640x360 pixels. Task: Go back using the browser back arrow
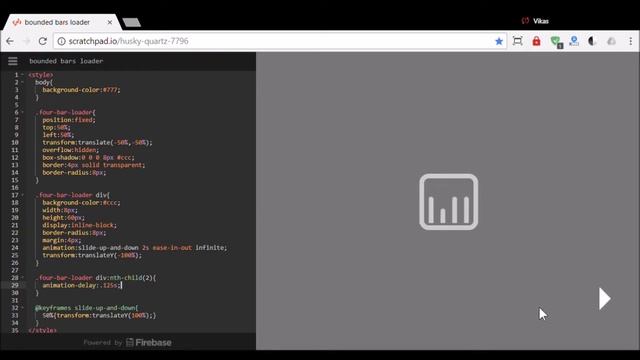[x=10, y=41]
